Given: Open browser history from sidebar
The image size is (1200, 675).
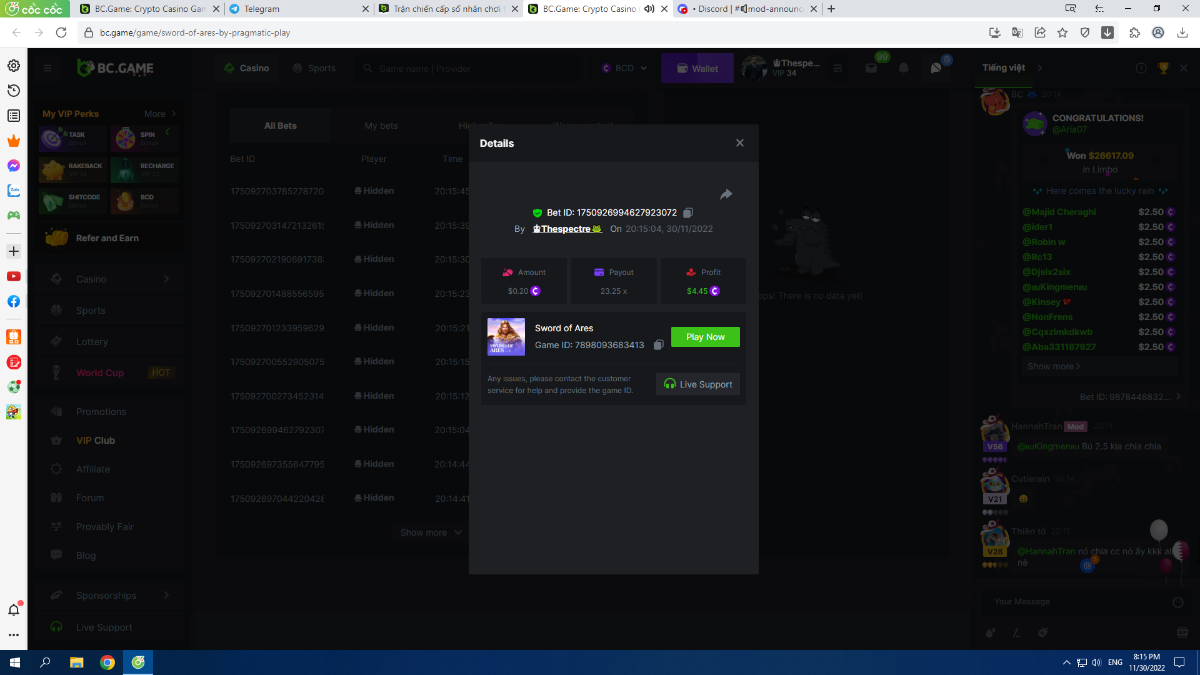Looking at the screenshot, I should (x=14, y=91).
